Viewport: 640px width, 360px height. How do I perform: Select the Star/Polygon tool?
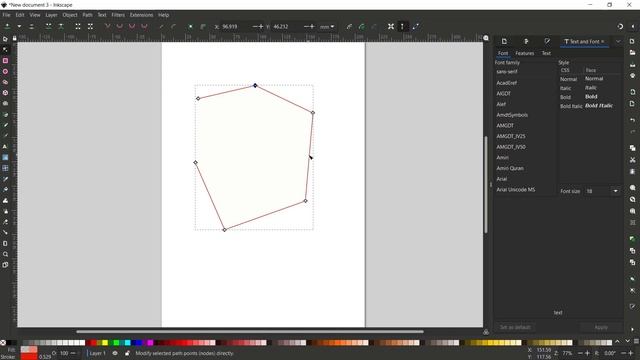pyautogui.click(x=5, y=82)
